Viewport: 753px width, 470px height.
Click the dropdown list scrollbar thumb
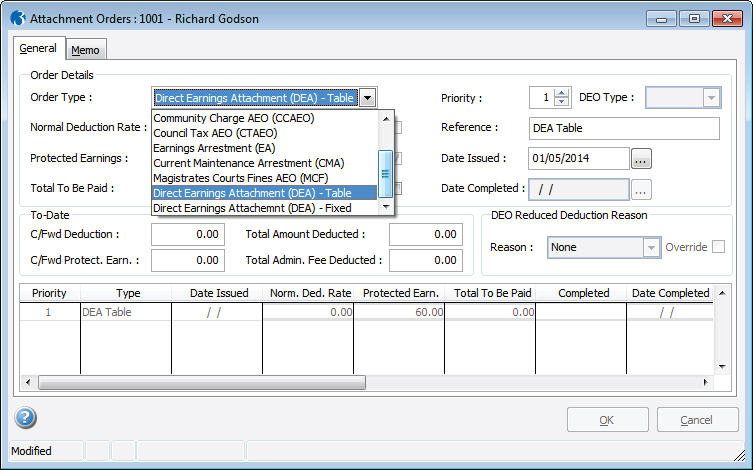pyautogui.click(x=386, y=174)
